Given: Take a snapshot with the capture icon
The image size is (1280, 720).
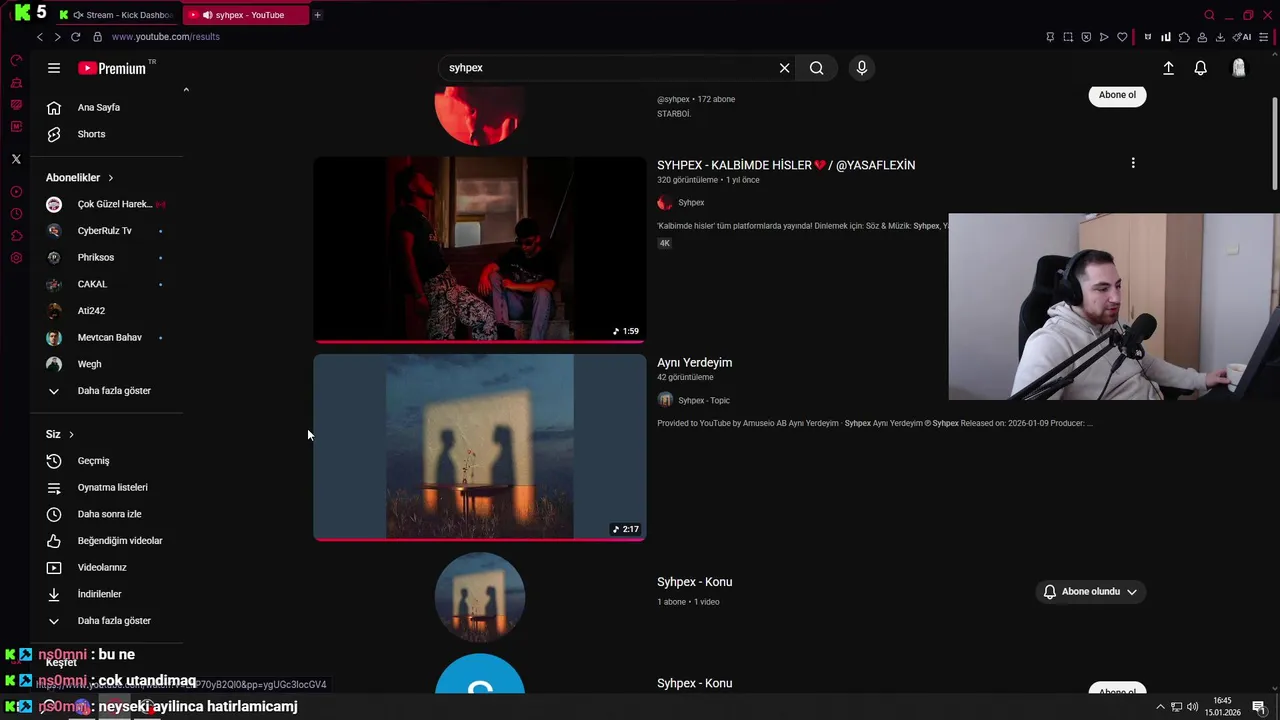Looking at the screenshot, I should [x=1068, y=37].
